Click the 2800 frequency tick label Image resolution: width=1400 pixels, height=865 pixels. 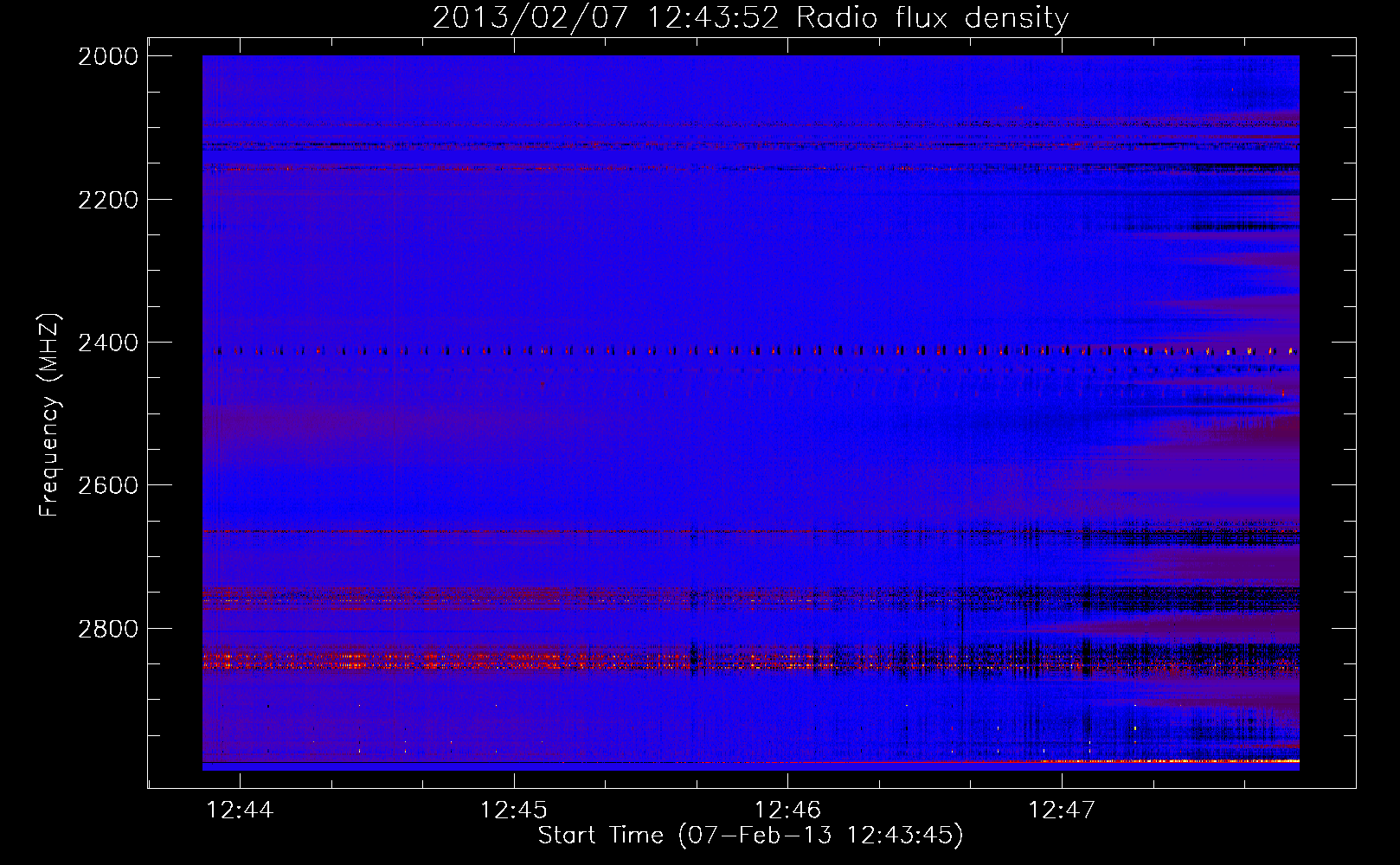pos(108,629)
